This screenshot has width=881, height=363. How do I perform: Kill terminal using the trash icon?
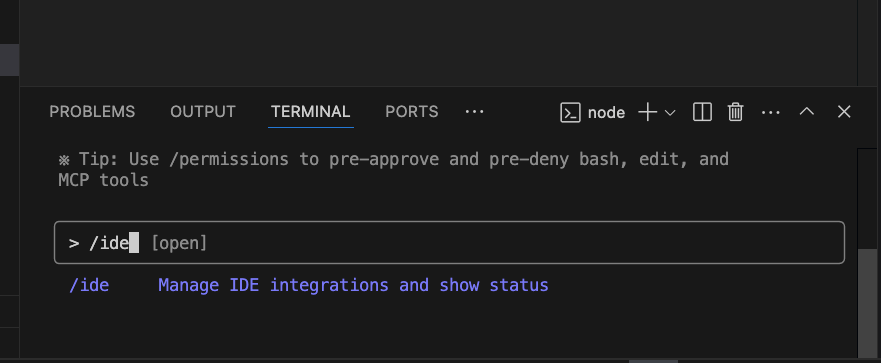coord(735,112)
